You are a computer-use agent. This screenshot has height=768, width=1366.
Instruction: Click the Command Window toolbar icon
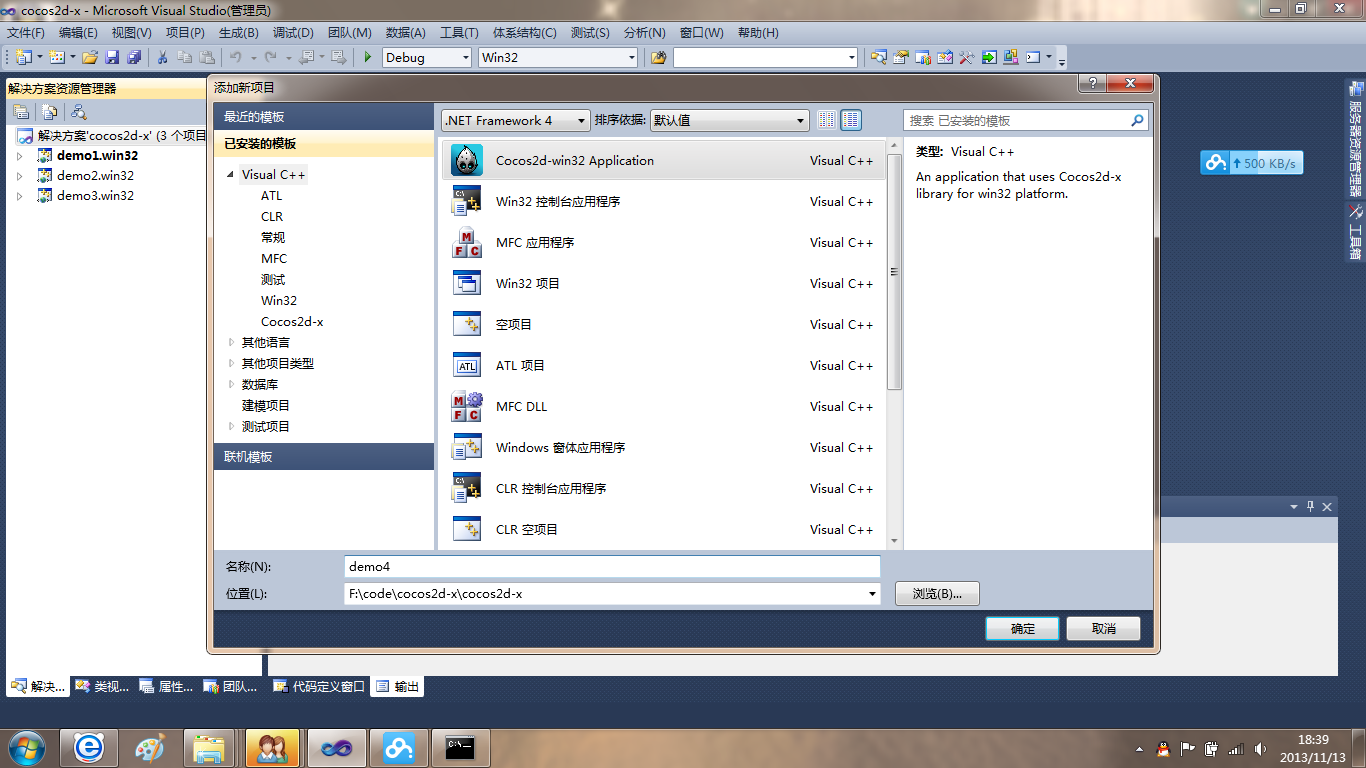tap(1034, 57)
